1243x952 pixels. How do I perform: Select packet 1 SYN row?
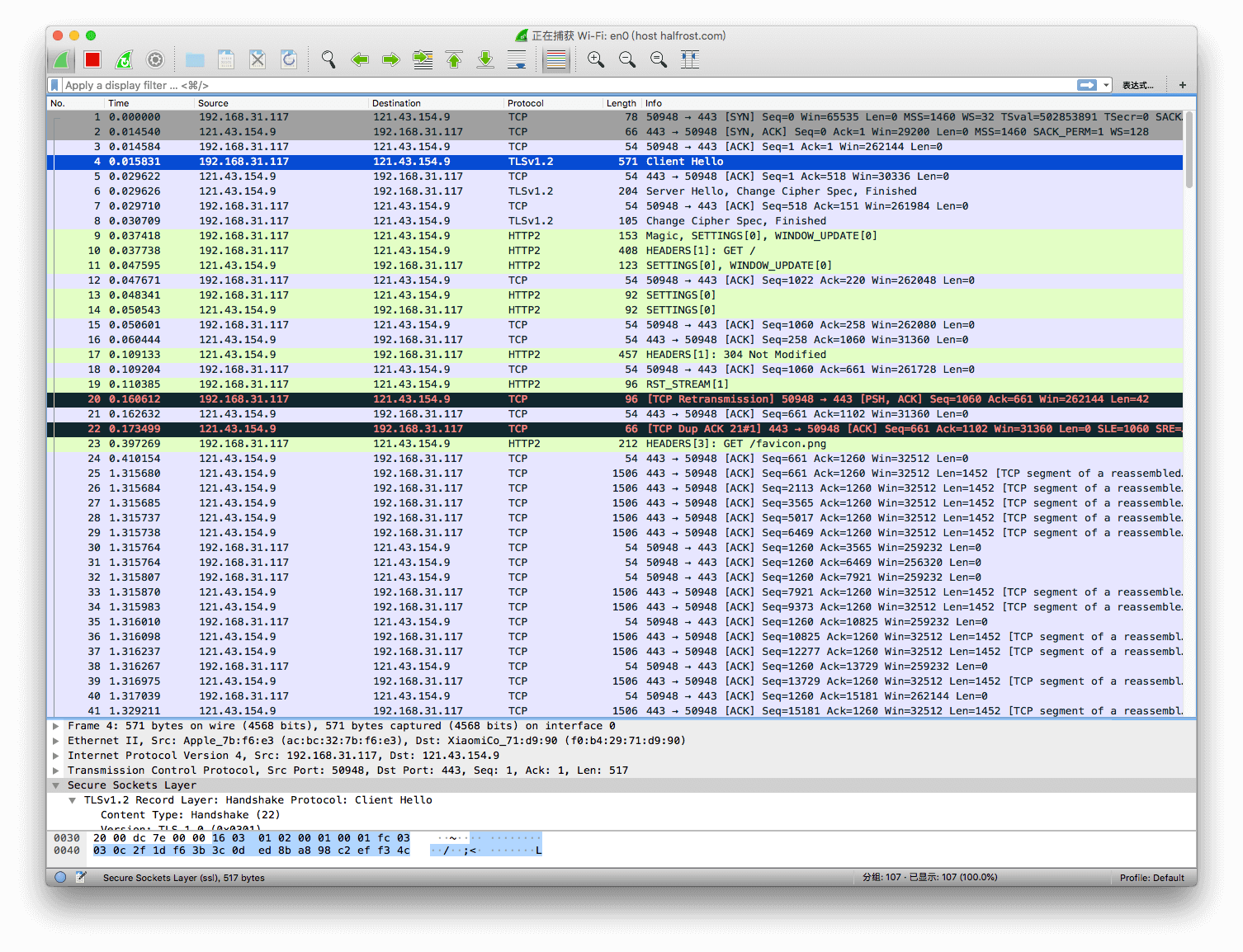tap(615, 117)
